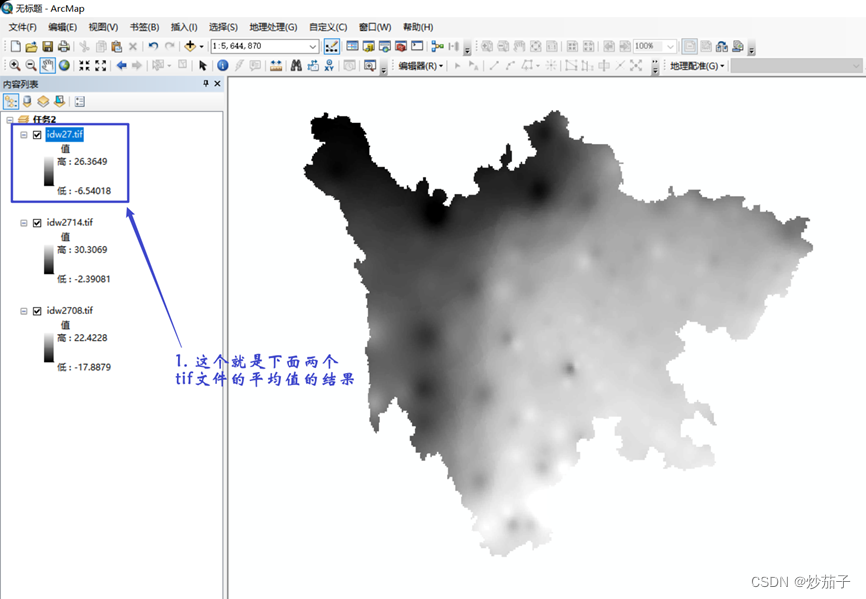Click the 地理配准(G) button
The image size is (866, 599).
pyautogui.click(x=695, y=66)
